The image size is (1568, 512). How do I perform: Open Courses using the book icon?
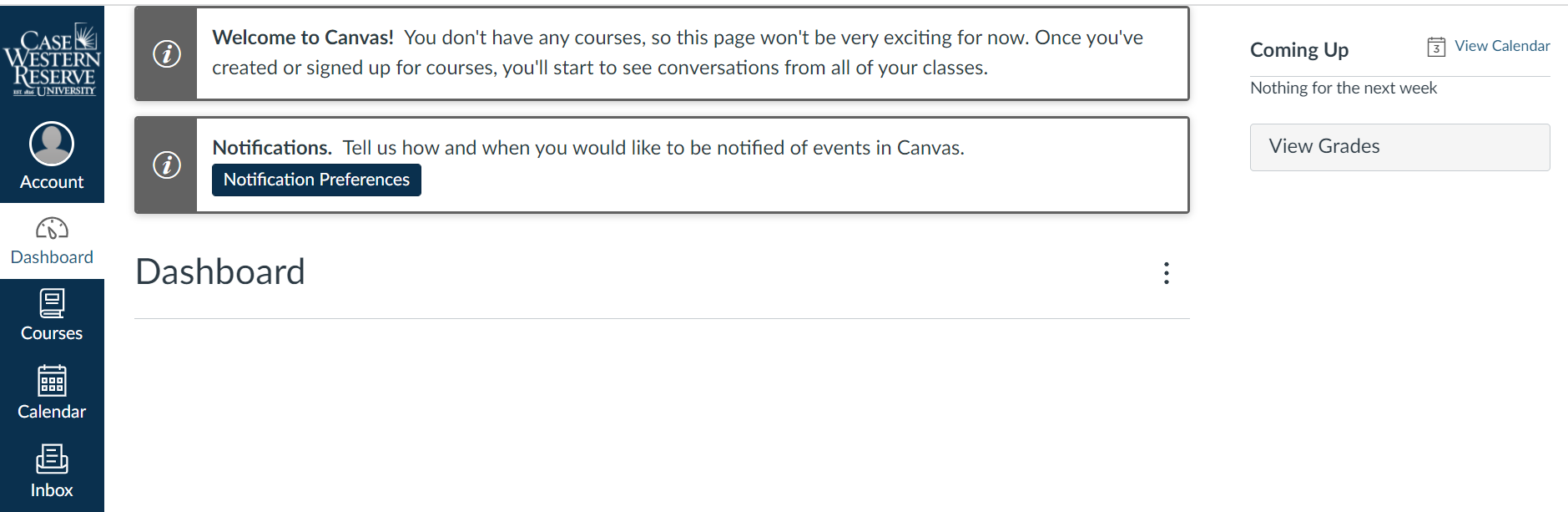click(52, 303)
